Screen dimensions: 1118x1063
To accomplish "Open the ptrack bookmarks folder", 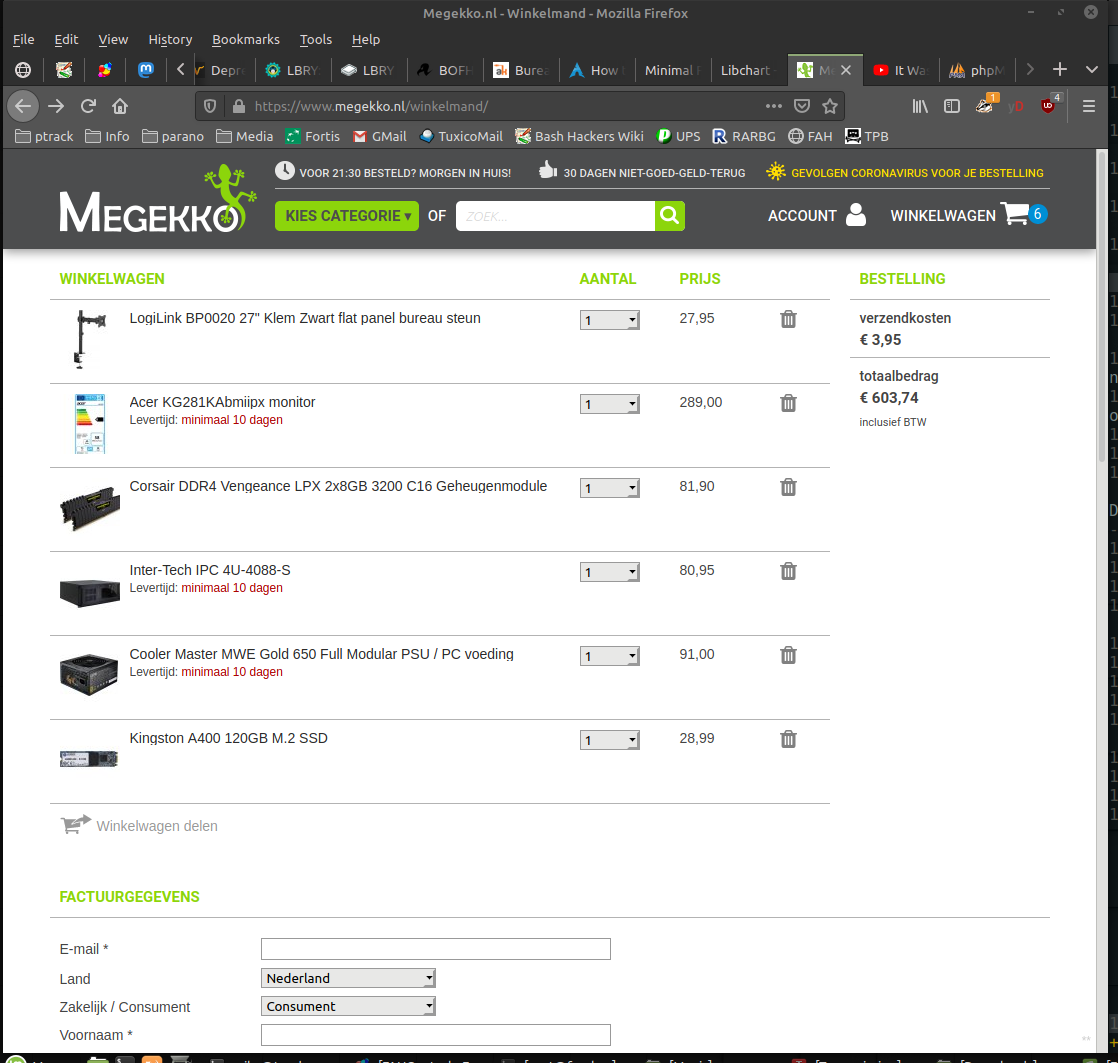I will pyautogui.click(x=44, y=136).
